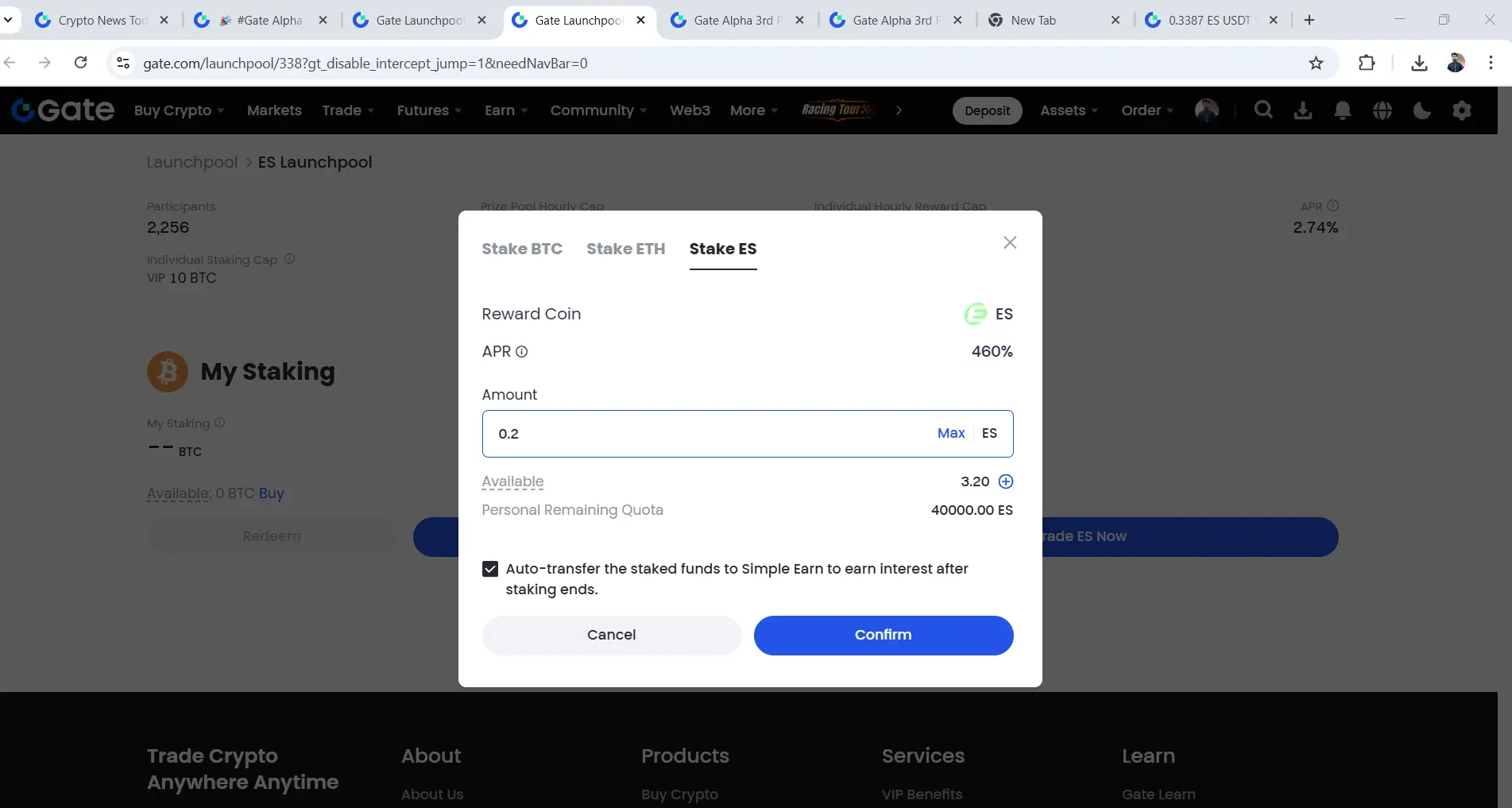Click the Launchpool breadcrumb link
Screen dimensions: 1512x808
click(192, 162)
